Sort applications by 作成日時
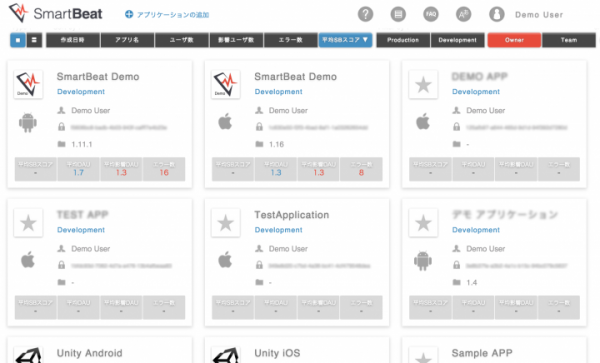 (73, 40)
